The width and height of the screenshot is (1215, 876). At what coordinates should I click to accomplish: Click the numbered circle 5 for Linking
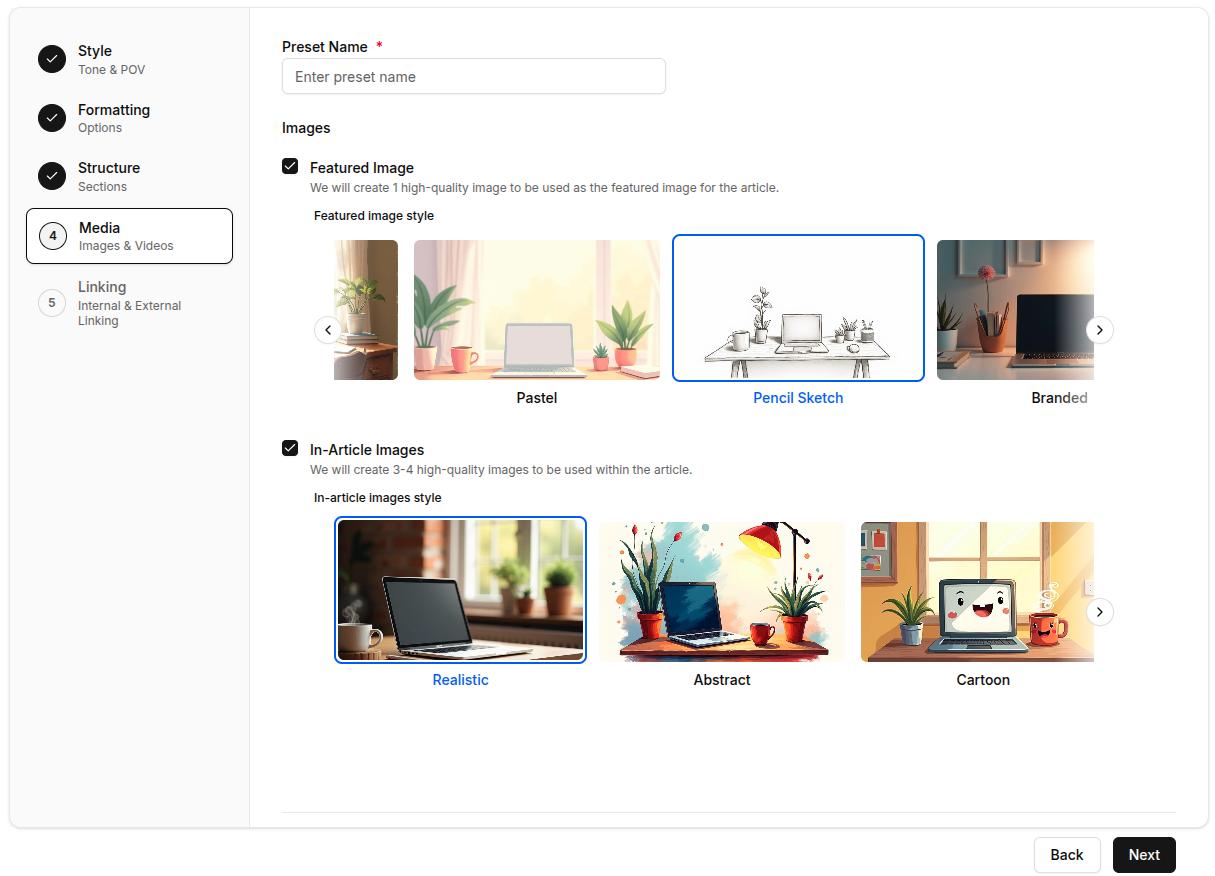[52, 303]
